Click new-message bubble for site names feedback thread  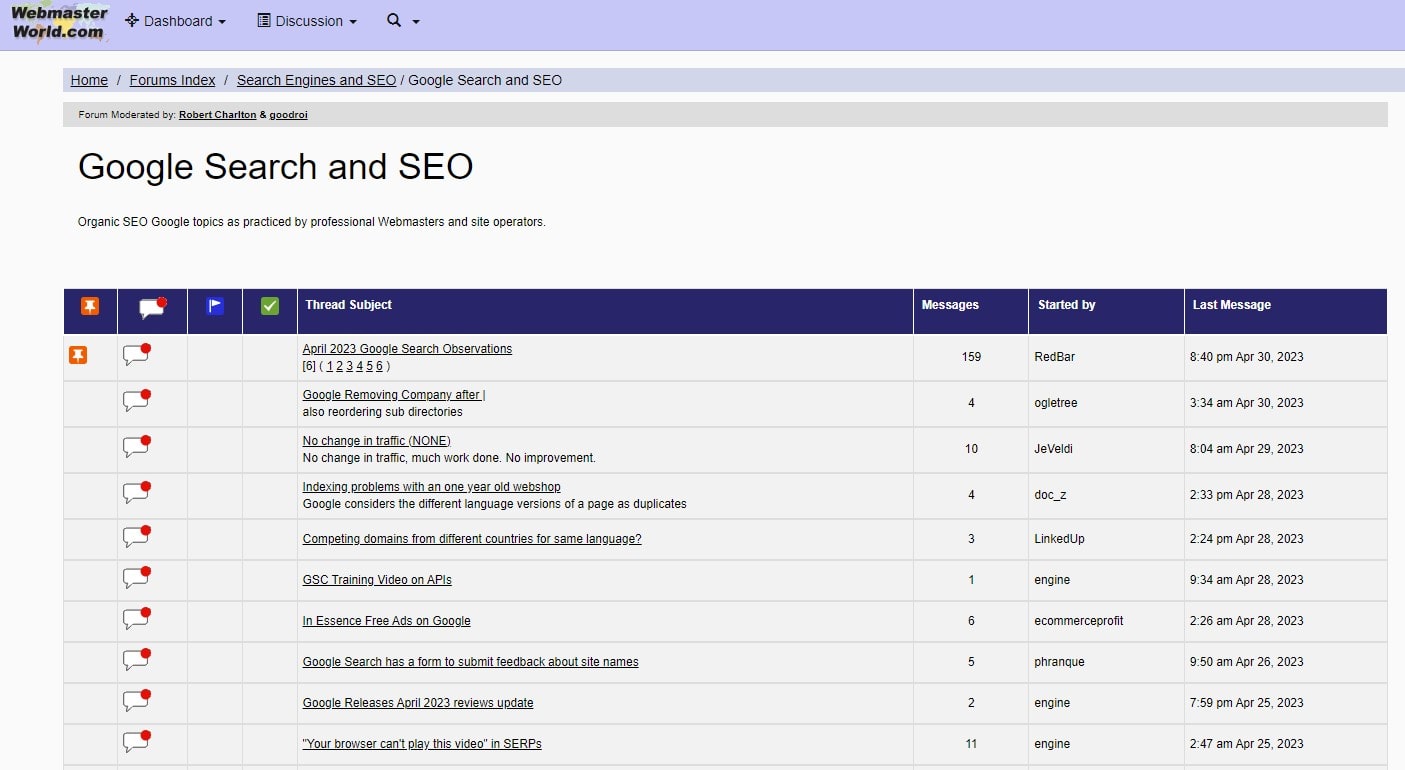click(137, 660)
